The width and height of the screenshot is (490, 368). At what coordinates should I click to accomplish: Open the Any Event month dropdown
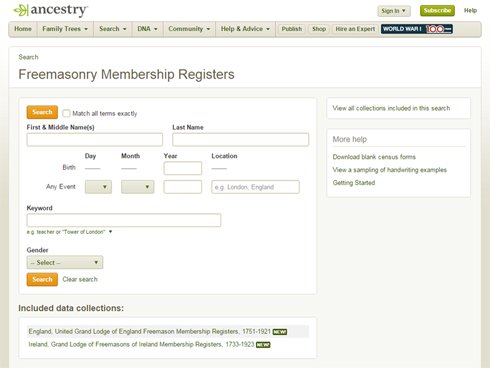click(138, 187)
